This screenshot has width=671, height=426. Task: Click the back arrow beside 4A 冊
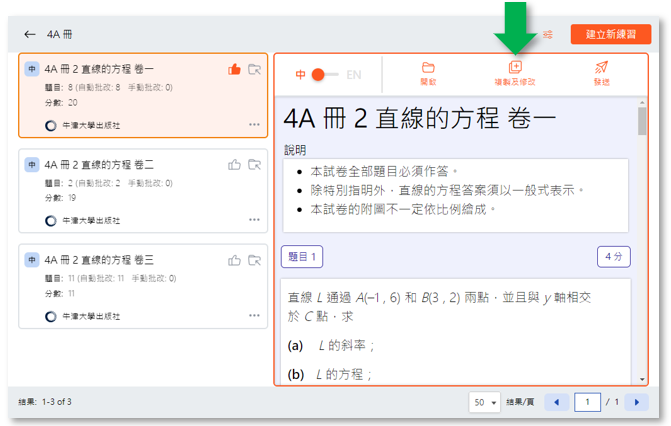click(x=30, y=34)
